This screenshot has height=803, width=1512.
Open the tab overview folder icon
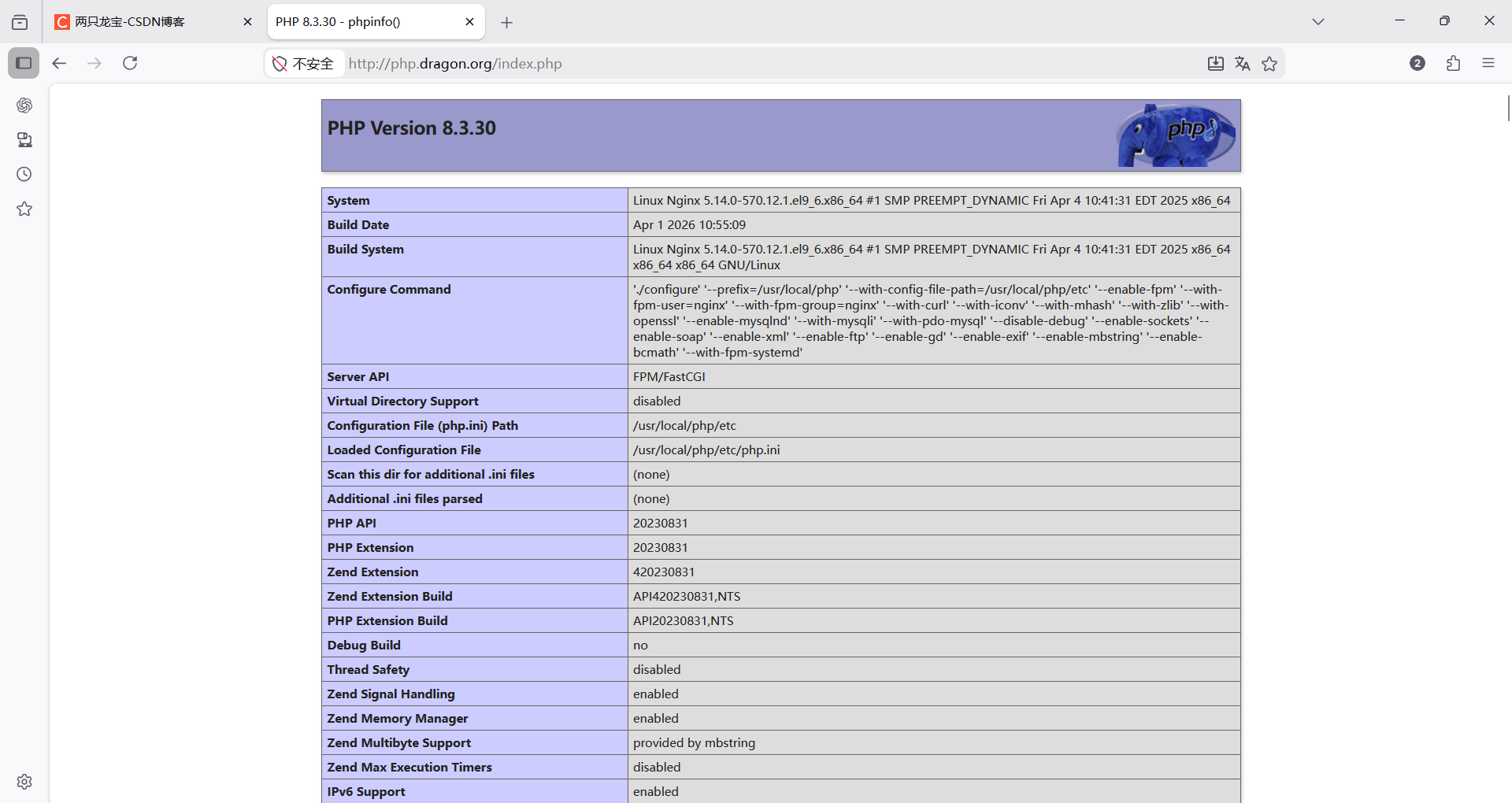coord(20,22)
